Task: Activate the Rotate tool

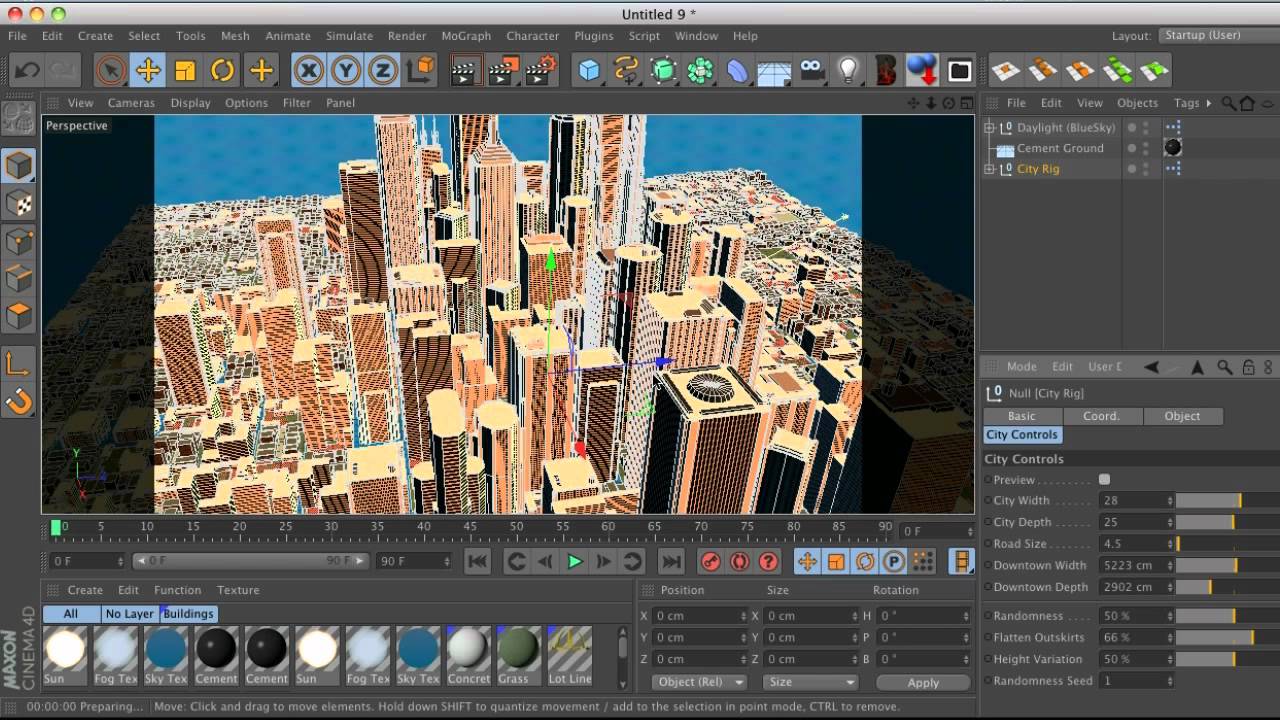Action: (222, 70)
